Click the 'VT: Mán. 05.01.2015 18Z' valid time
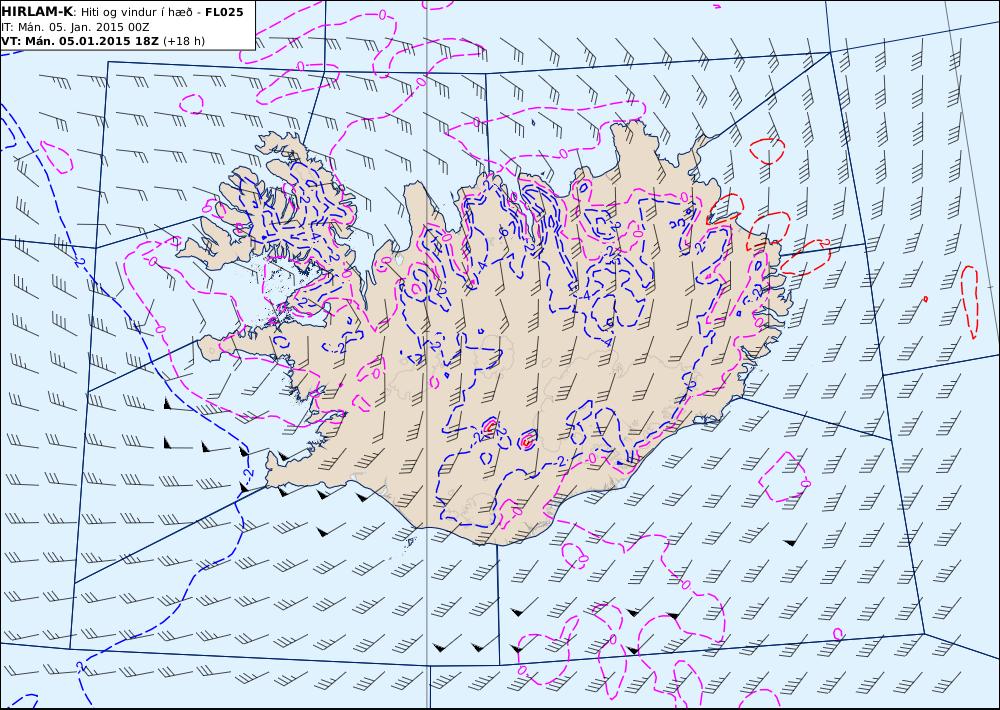Viewport: 1000px width, 710px height. click(x=80, y=41)
